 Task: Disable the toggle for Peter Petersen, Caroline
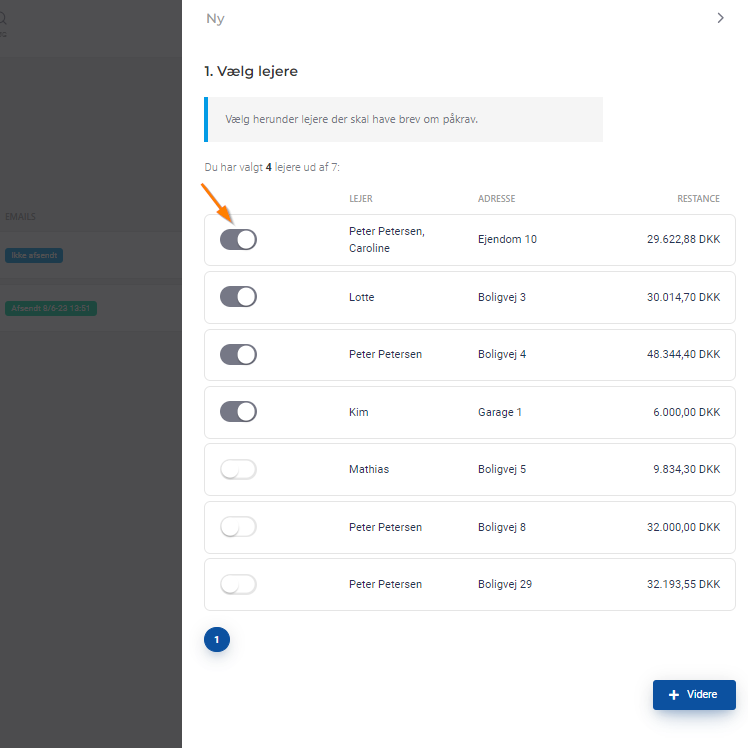click(238, 239)
